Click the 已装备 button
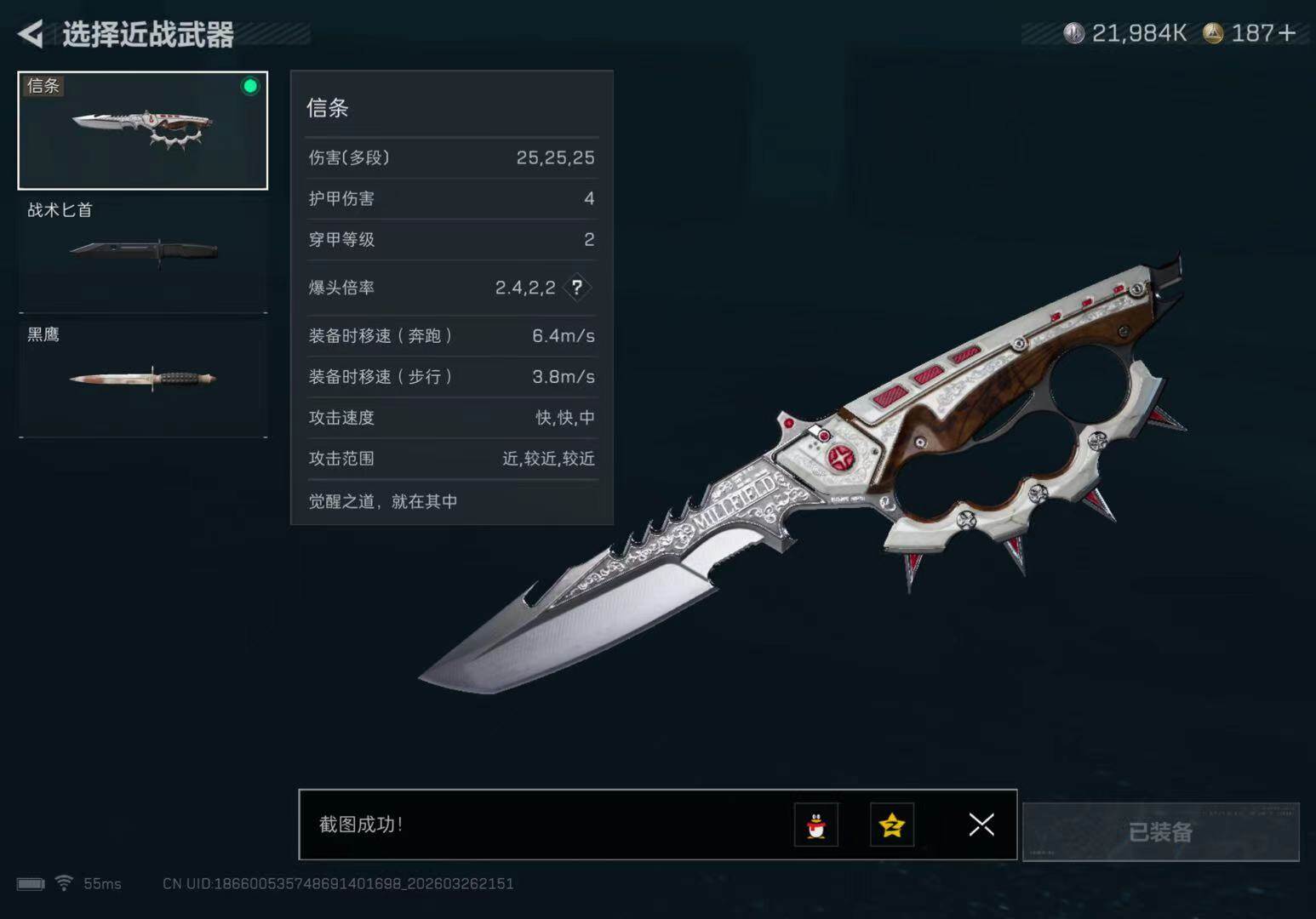Viewport: 1316px width, 919px height. click(1161, 831)
